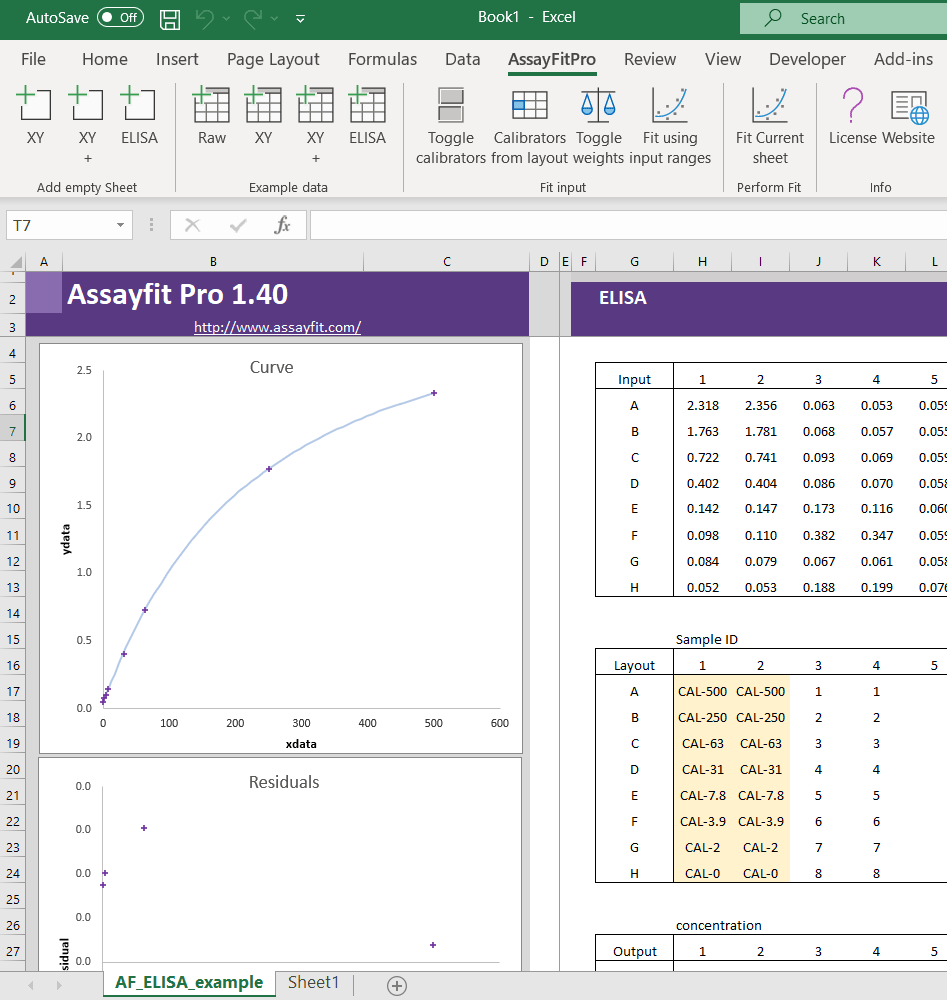This screenshot has height=1000, width=947.
Task: Select column B header
Action: pos(213,261)
